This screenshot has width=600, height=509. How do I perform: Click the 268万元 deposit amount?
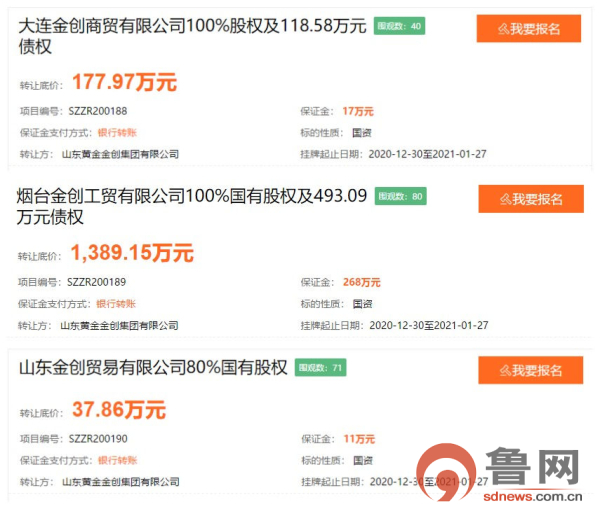click(362, 282)
